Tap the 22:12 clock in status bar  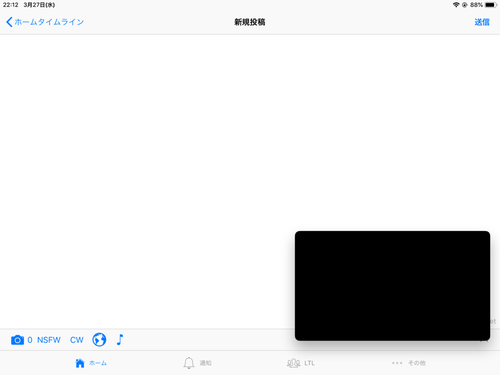11,5
